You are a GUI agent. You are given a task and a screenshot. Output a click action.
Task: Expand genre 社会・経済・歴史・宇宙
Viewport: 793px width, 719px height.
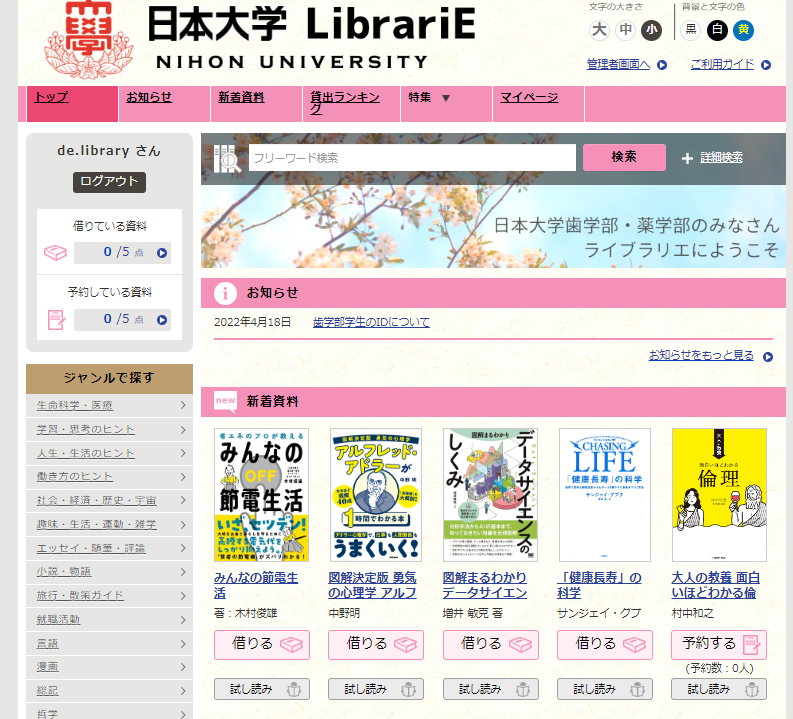pyautogui.click(x=109, y=501)
